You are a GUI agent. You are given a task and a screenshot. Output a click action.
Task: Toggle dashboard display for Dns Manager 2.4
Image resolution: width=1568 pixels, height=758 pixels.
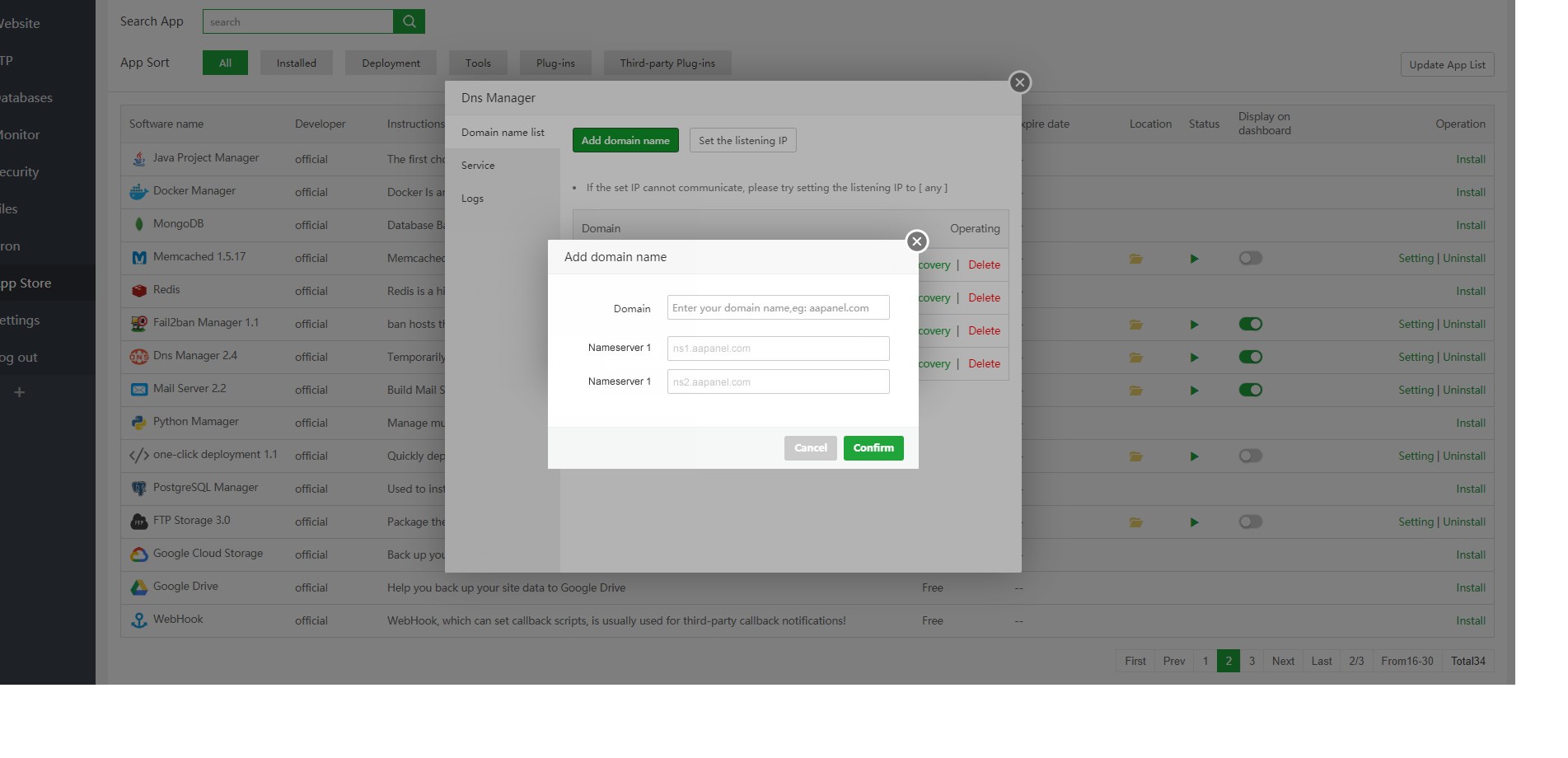coord(1250,358)
